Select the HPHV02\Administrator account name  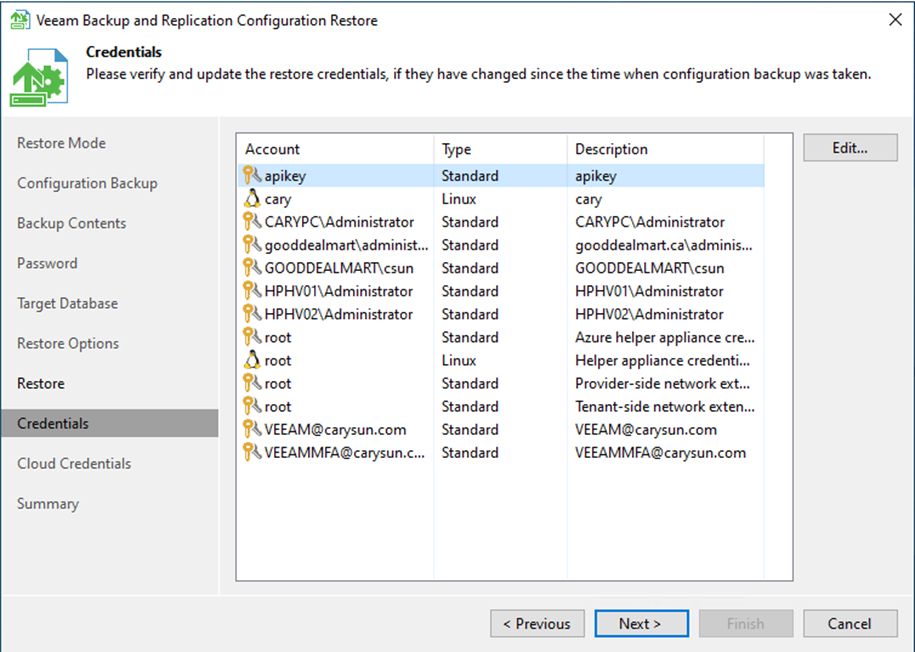(x=338, y=314)
